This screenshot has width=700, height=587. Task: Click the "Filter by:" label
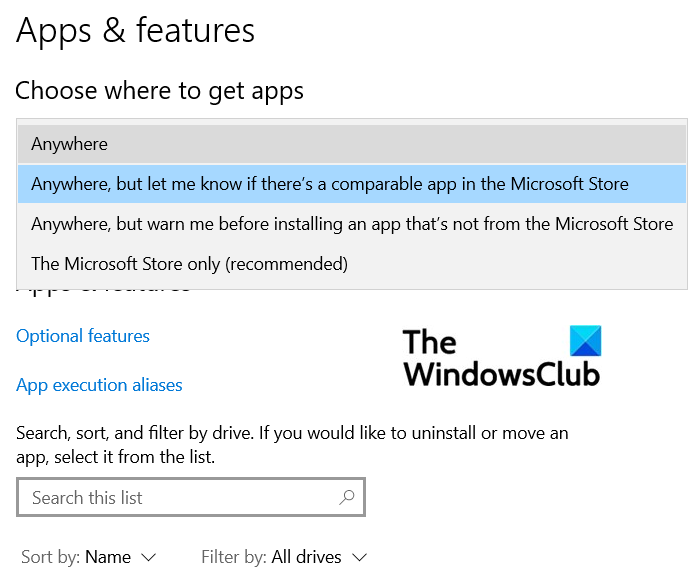[x=234, y=557]
